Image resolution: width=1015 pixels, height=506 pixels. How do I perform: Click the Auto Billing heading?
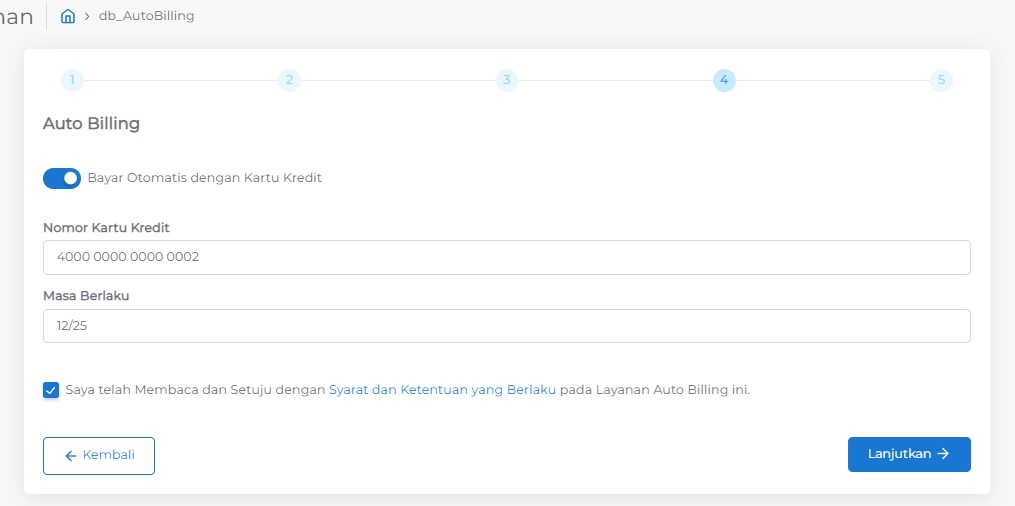pyautogui.click(x=91, y=123)
